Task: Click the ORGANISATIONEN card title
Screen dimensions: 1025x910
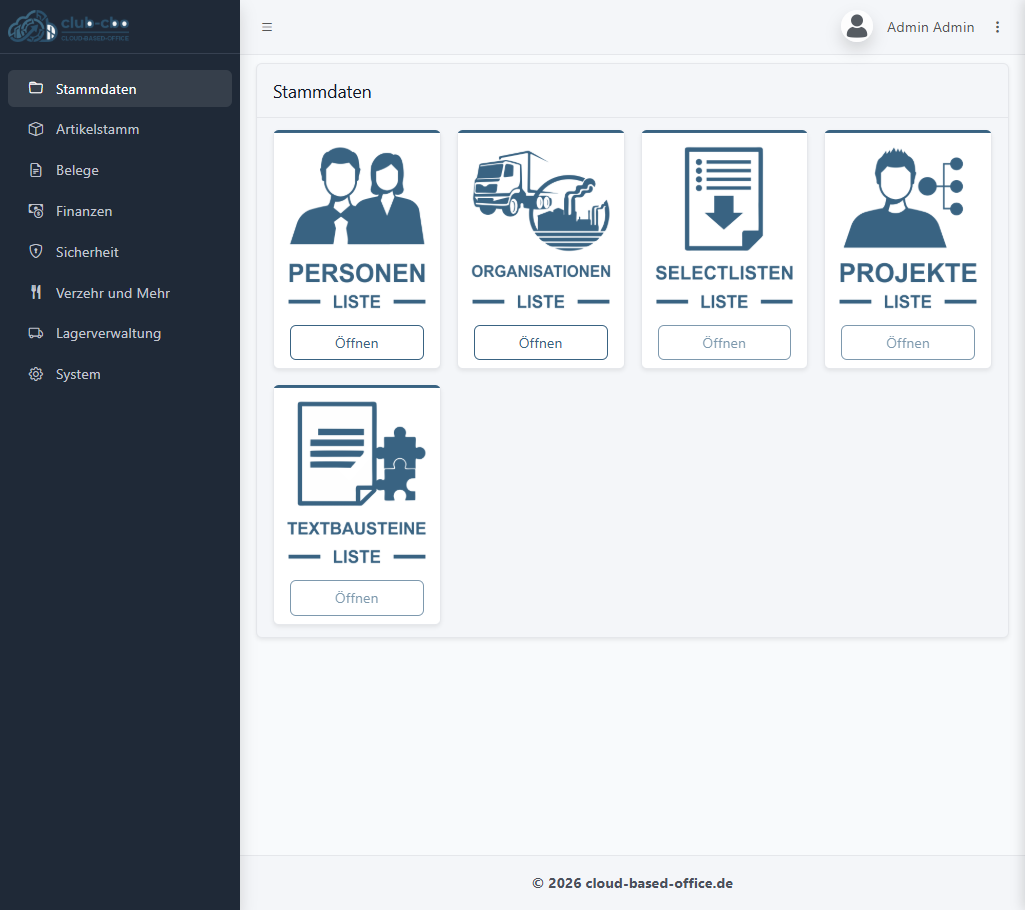Action: tap(541, 271)
